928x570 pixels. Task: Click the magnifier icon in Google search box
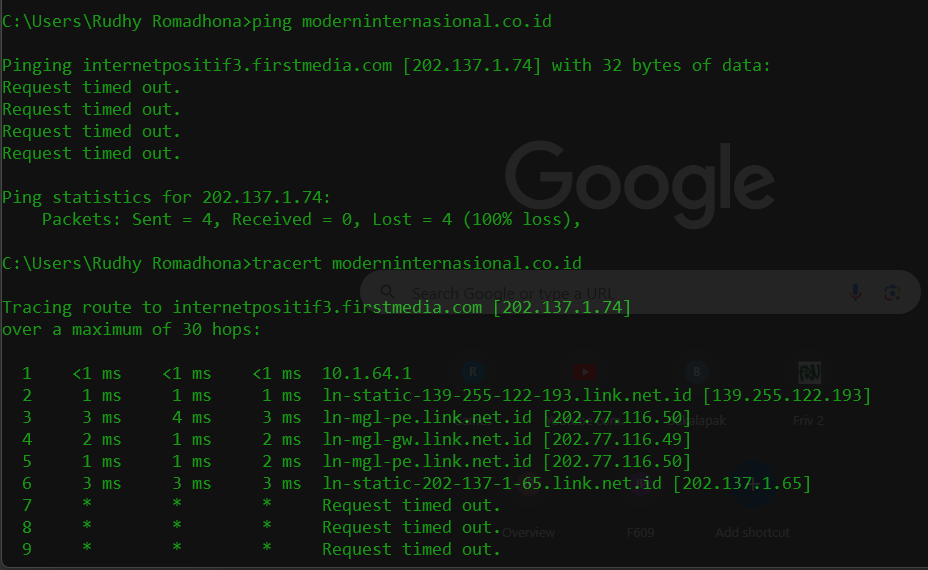coord(387,291)
